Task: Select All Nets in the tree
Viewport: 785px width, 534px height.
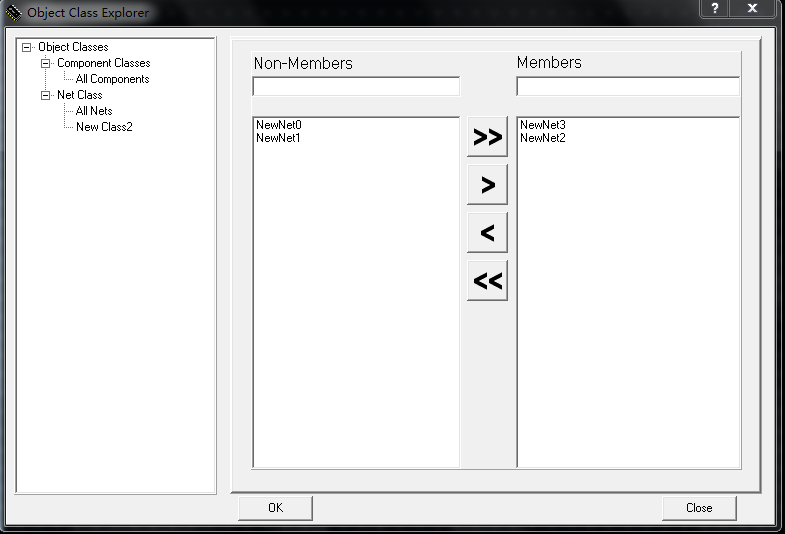Action: 94,111
